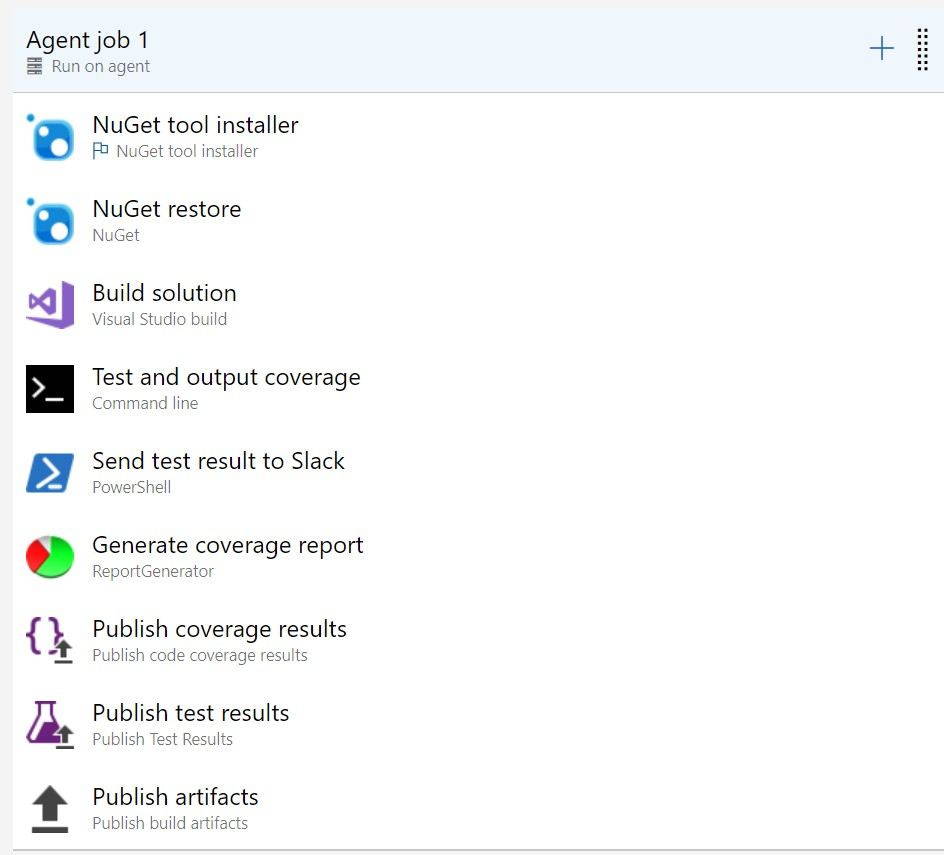944x855 pixels.
Task: Open the Send test result to Slack task
Action: pyautogui.click(x=218, y=462)
